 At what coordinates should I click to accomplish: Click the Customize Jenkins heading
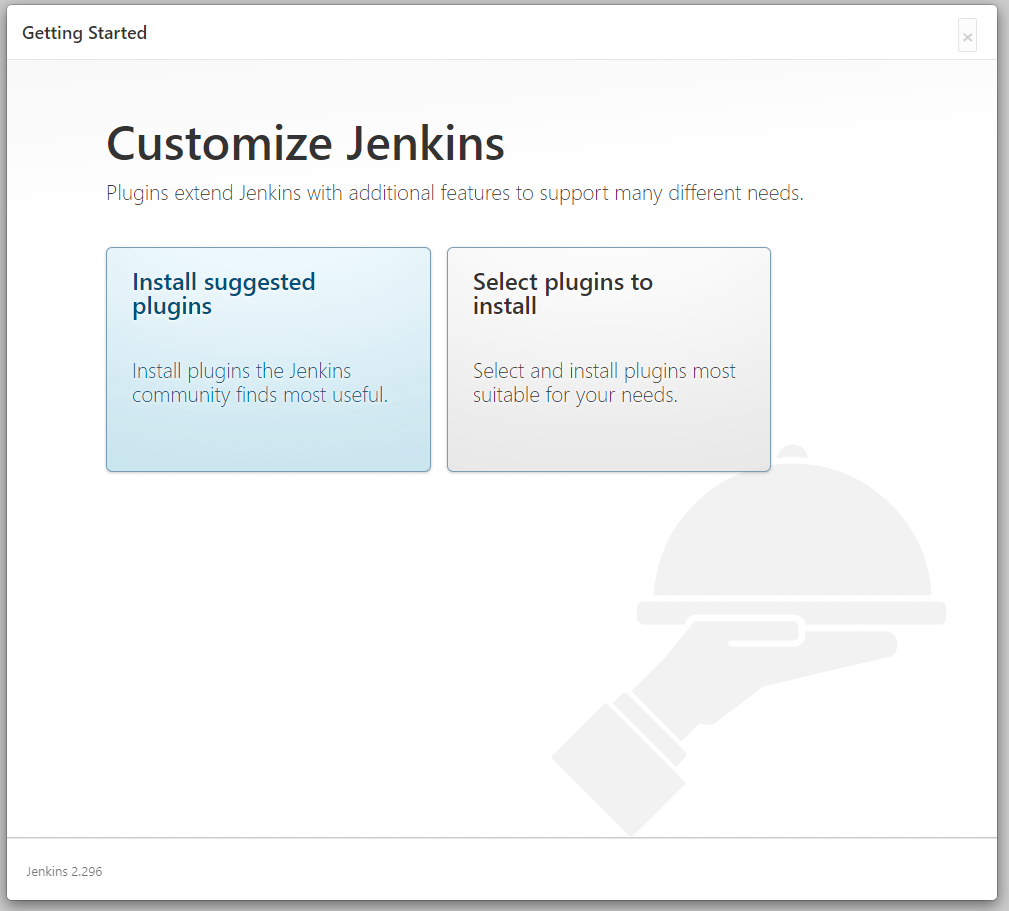point(305,143)
